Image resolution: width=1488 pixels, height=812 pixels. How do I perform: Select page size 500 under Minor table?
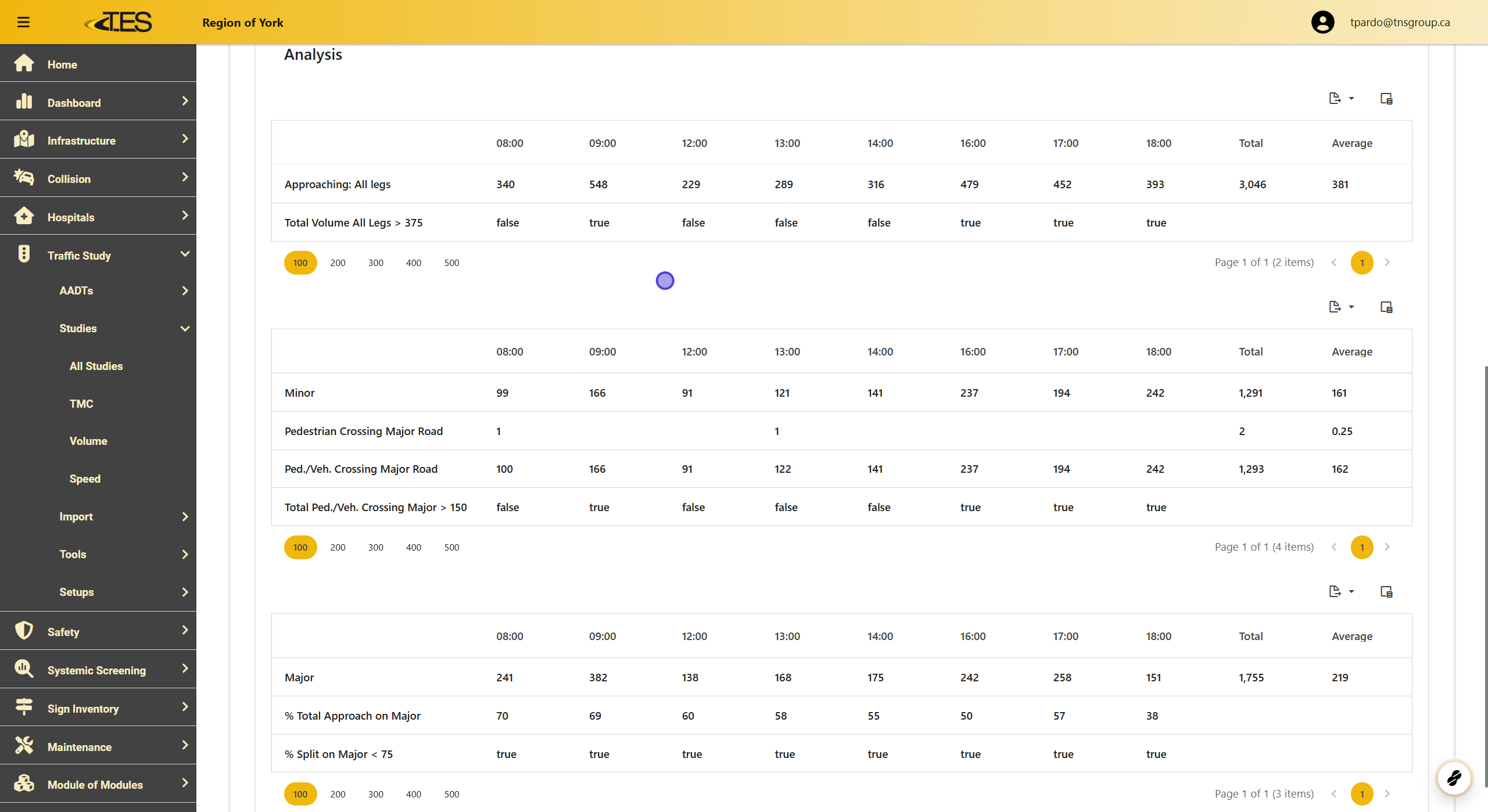coord(451,547)
